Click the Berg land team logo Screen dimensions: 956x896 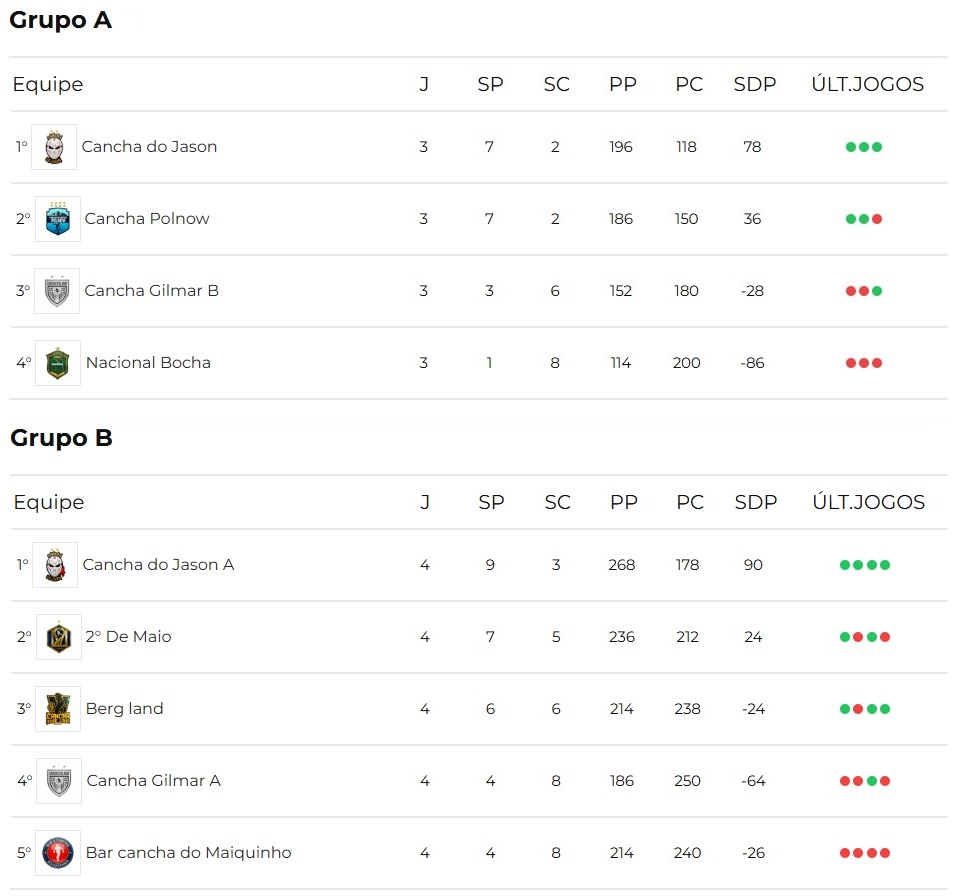pyautogui.click(x=59, y=709)
